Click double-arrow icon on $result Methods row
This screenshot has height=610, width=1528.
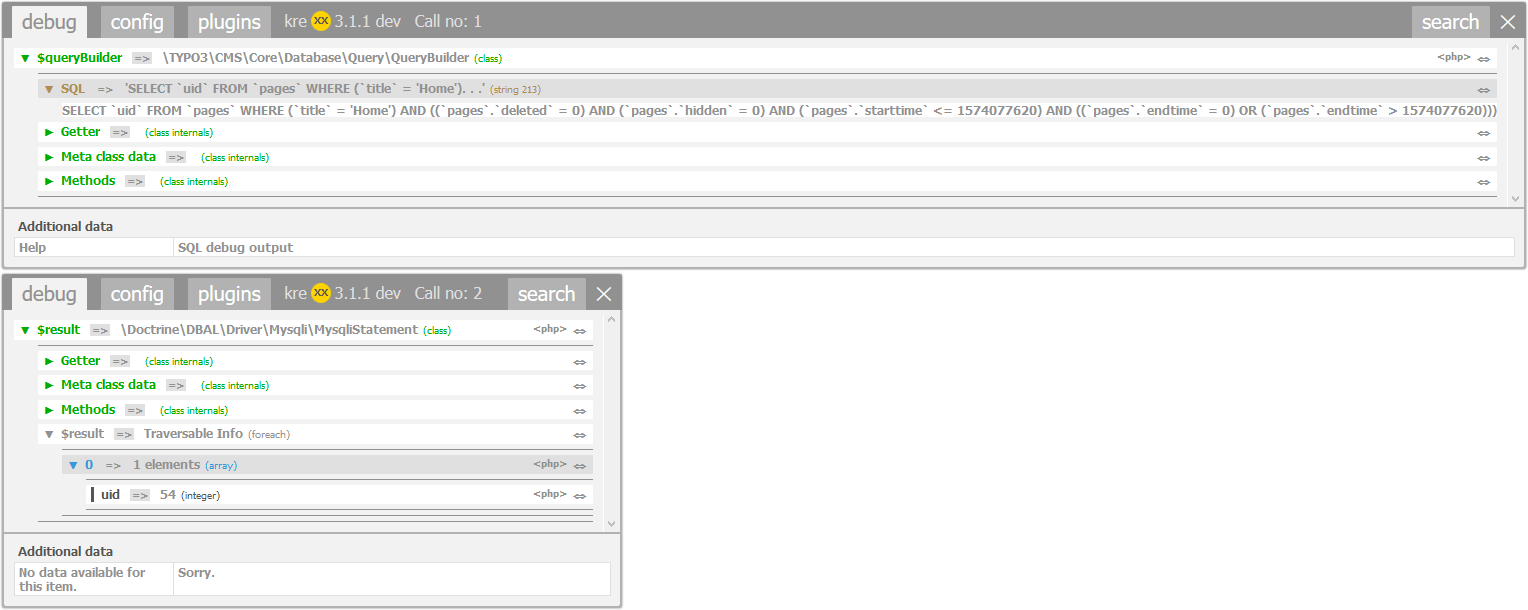coord(580,411)
